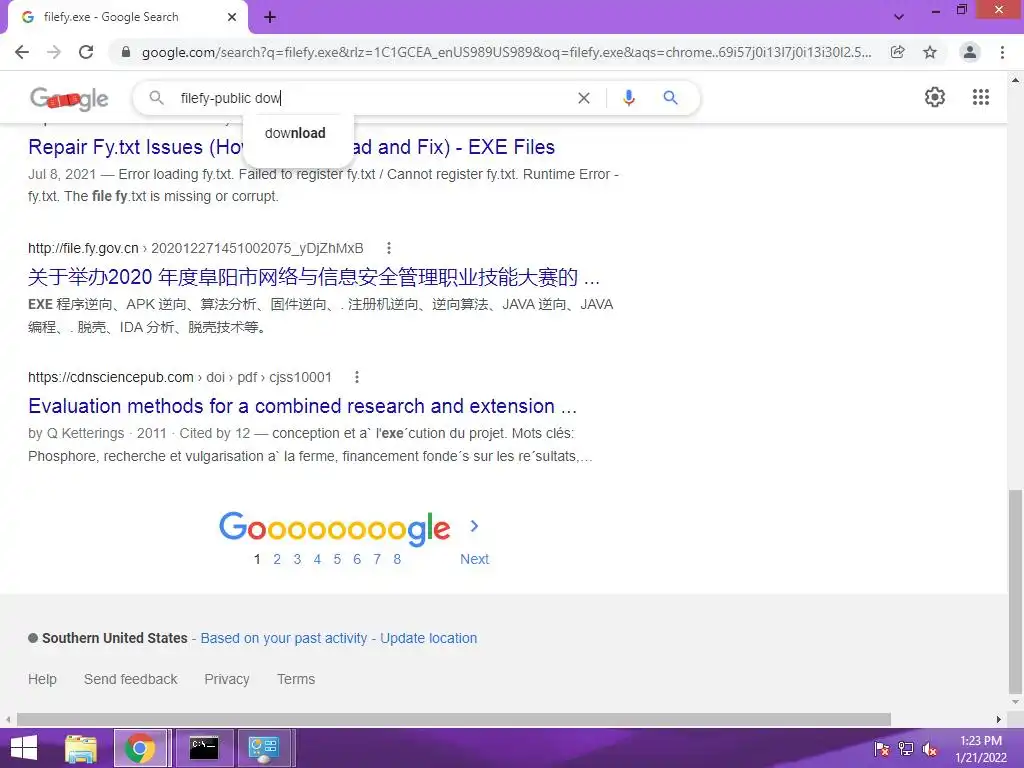Clear the search box with X
This screenshot has height=768, width=1024.
pos(584,98)
